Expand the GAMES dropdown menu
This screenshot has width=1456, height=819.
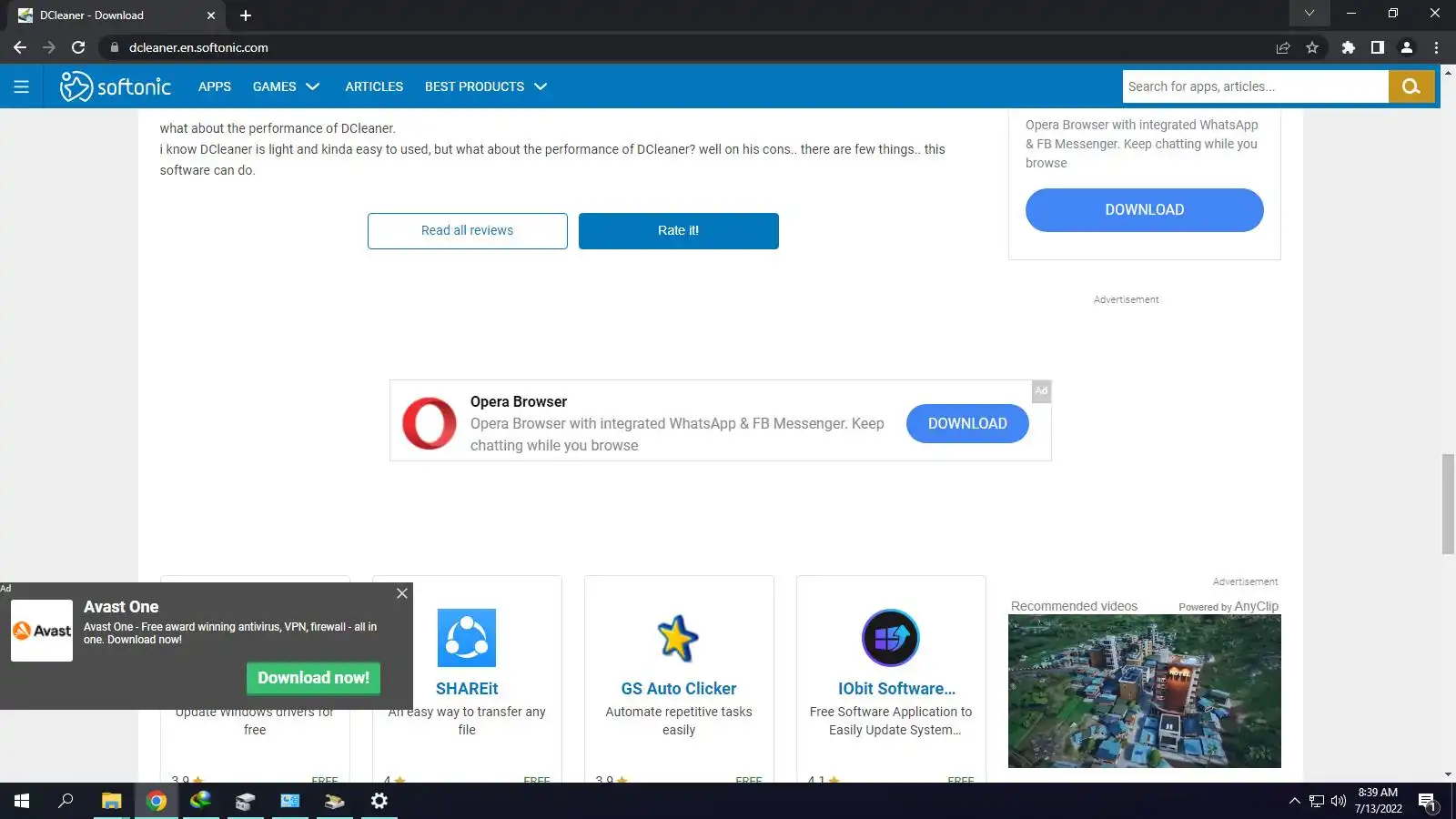point(286,86)
